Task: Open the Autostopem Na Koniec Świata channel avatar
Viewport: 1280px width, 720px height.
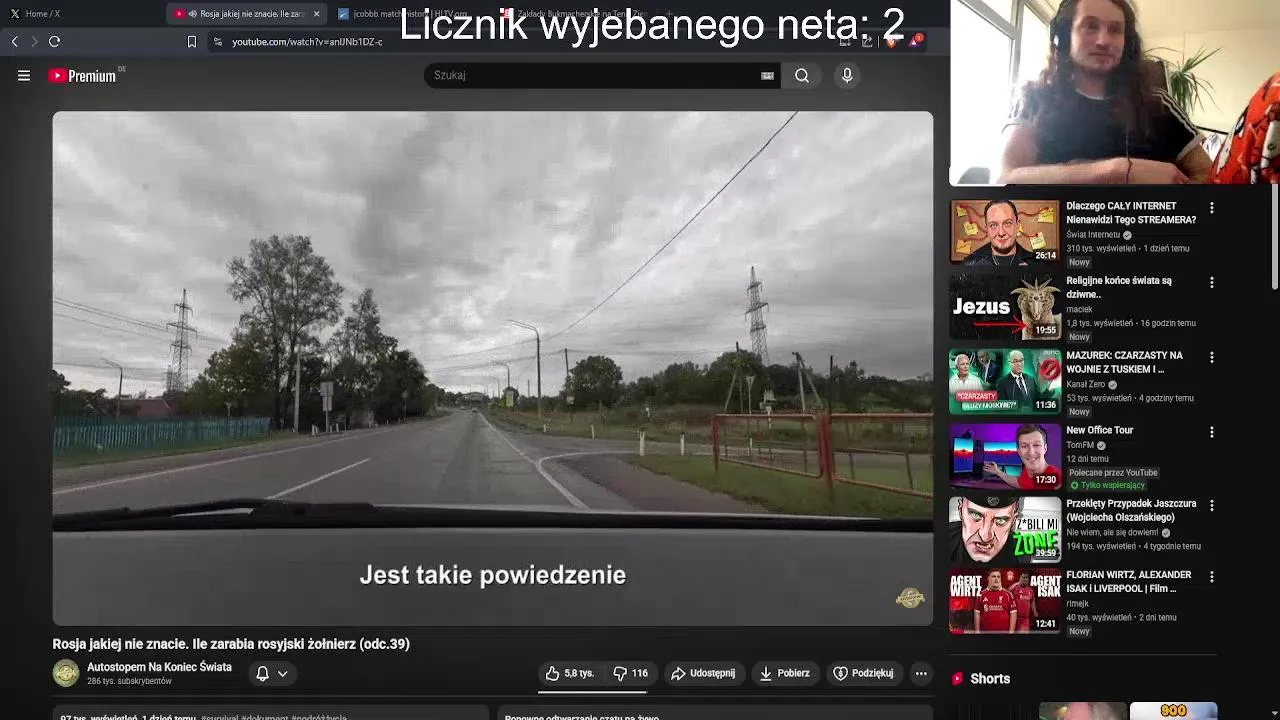Action: [x=66, y=673]
